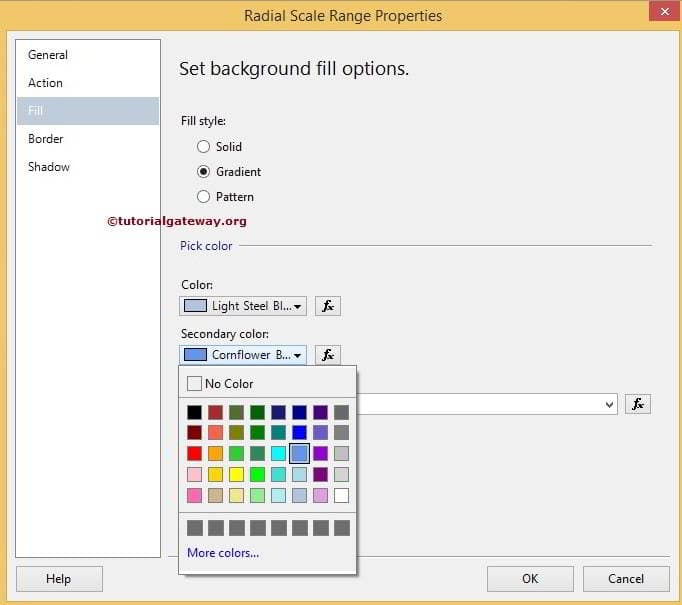Expand the wide dropdown behind the palette
The image size is (682, 605).
609,404
